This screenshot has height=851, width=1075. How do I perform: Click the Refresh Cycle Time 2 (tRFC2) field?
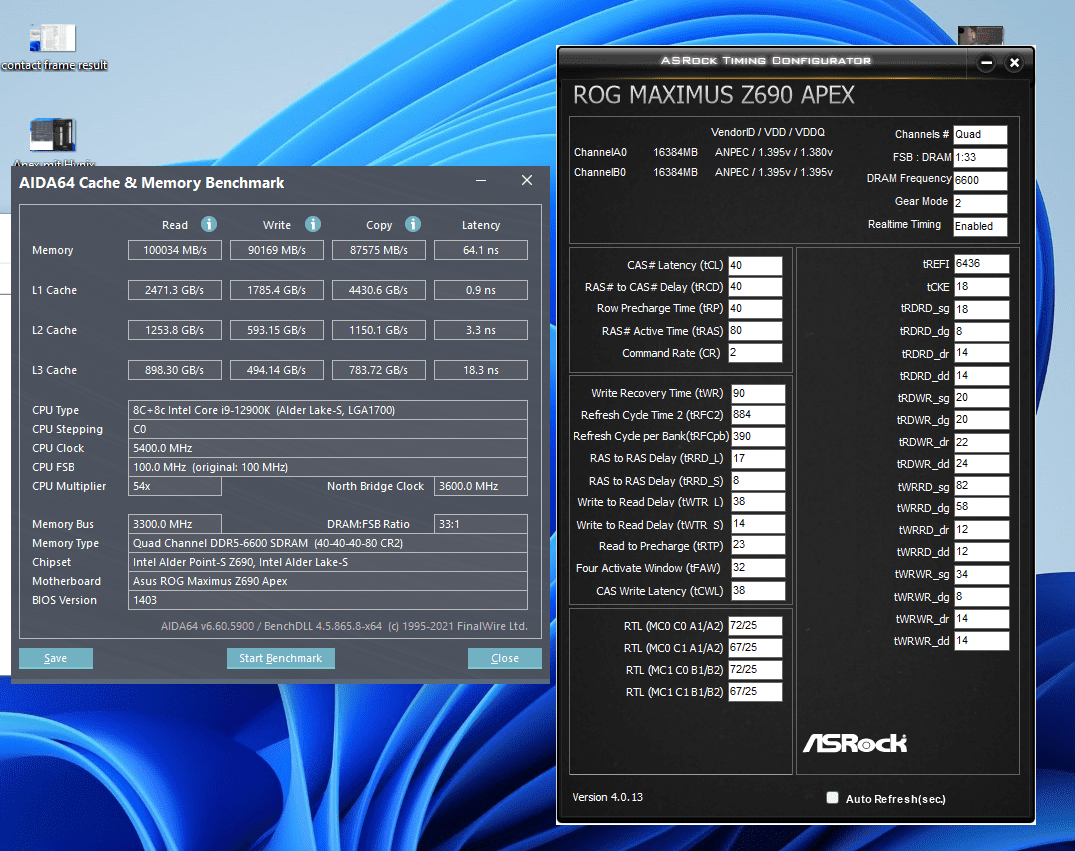[x=758, y=415]
